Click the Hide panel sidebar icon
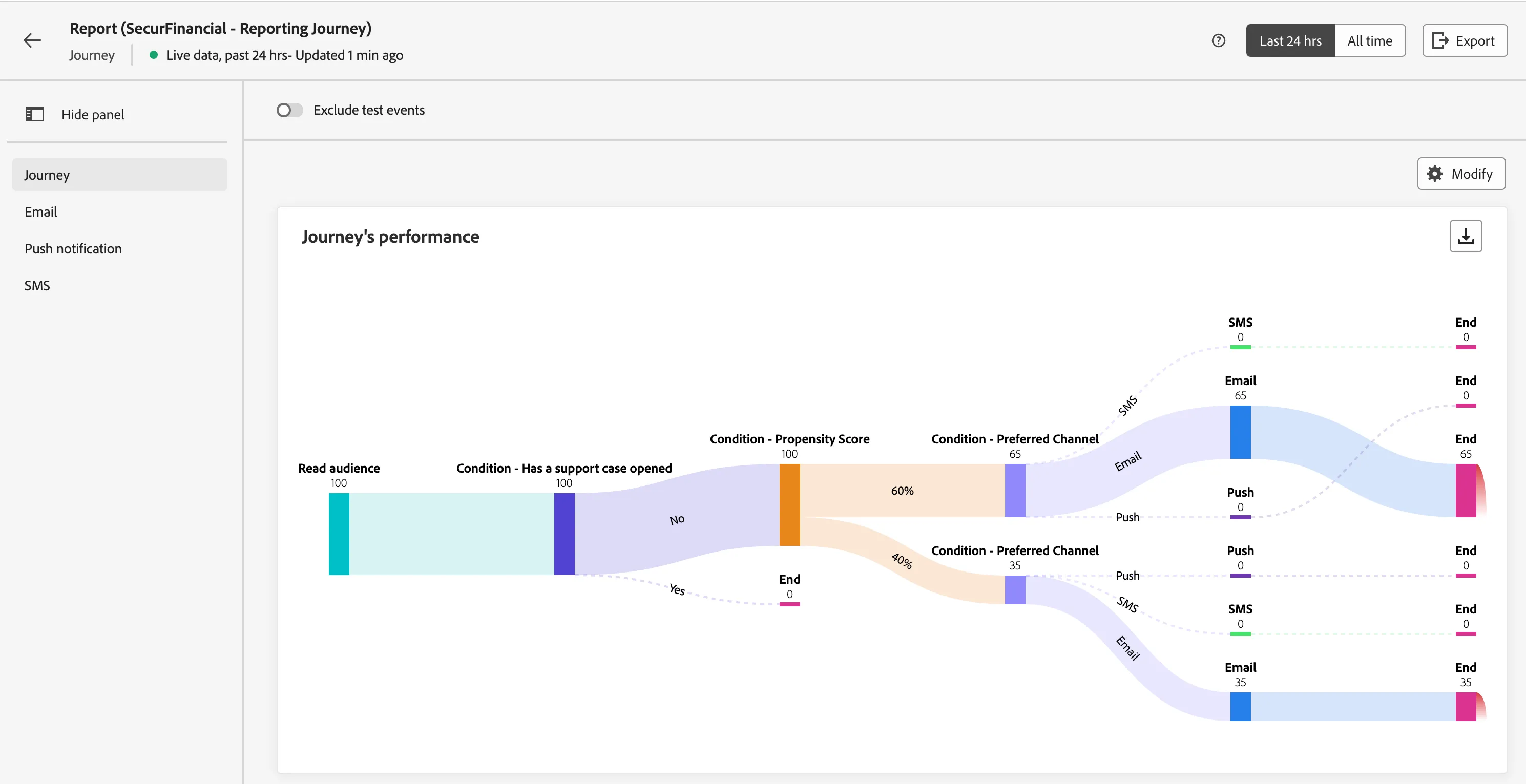The height and width of the screenshot is (784, 1526). click(34, 114)
